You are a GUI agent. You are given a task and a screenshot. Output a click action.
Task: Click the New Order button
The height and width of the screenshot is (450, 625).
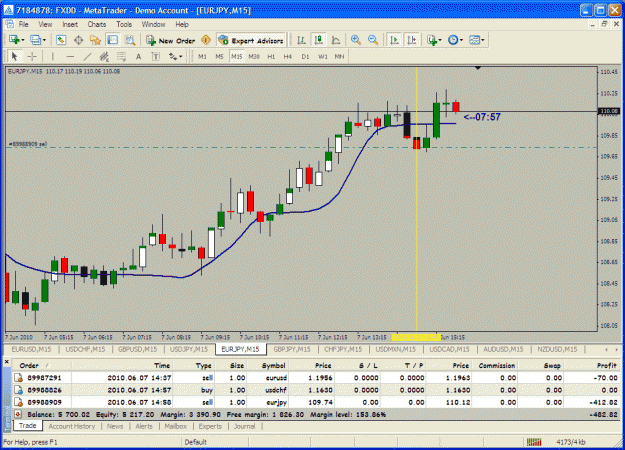(x=171, y=40)
